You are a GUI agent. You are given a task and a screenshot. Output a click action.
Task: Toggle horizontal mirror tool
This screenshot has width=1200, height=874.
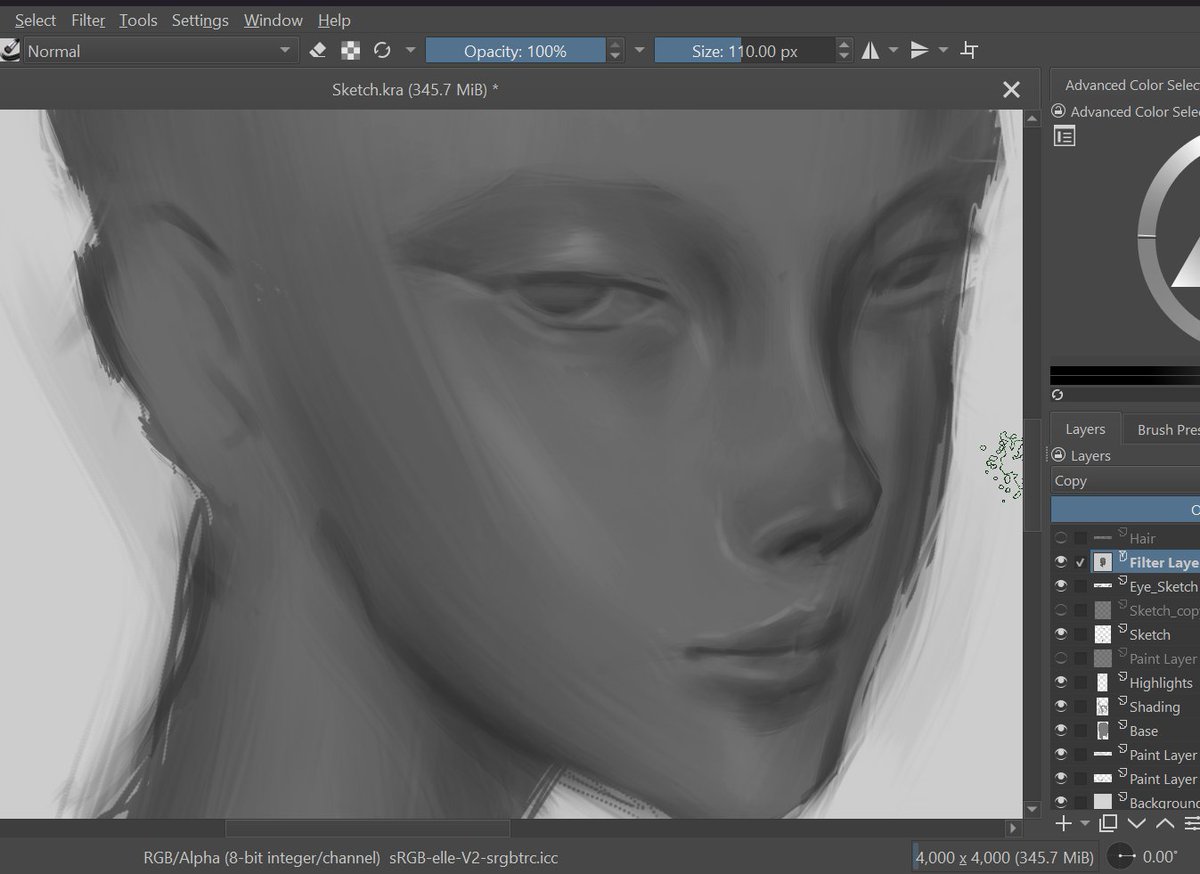[x=872, y=50]
